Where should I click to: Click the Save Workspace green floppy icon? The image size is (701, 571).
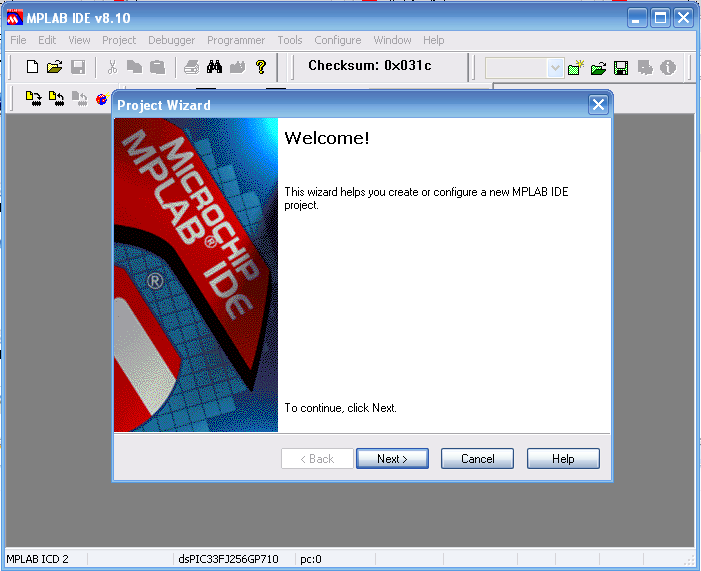[x=621, y=68]
